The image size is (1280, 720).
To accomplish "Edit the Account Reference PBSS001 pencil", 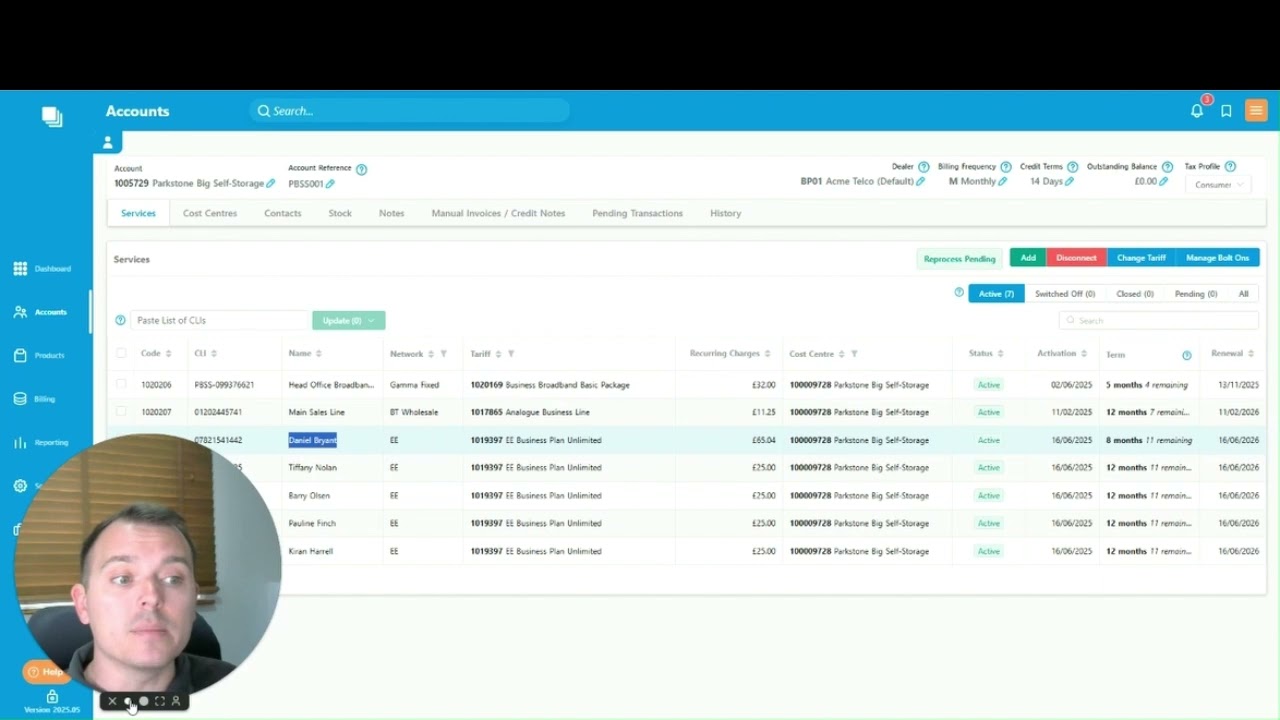I will coord(330,184).
